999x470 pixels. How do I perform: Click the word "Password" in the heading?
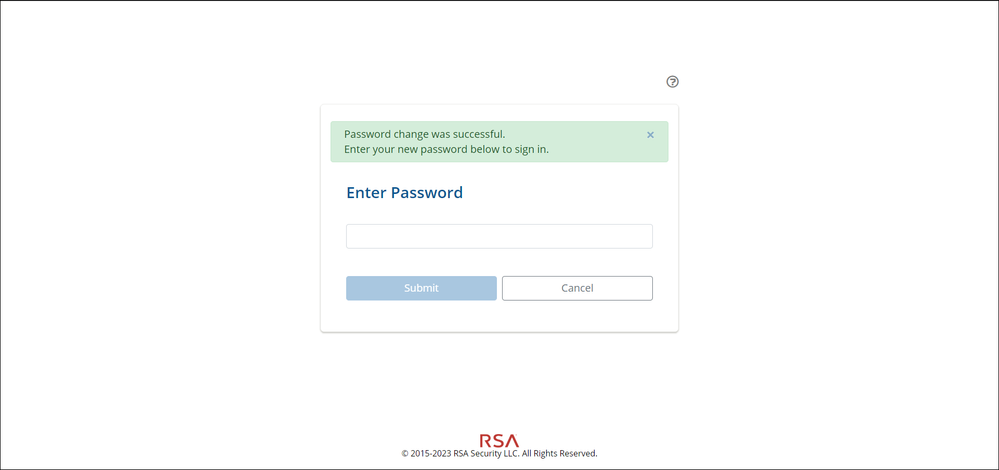point(427,193)
